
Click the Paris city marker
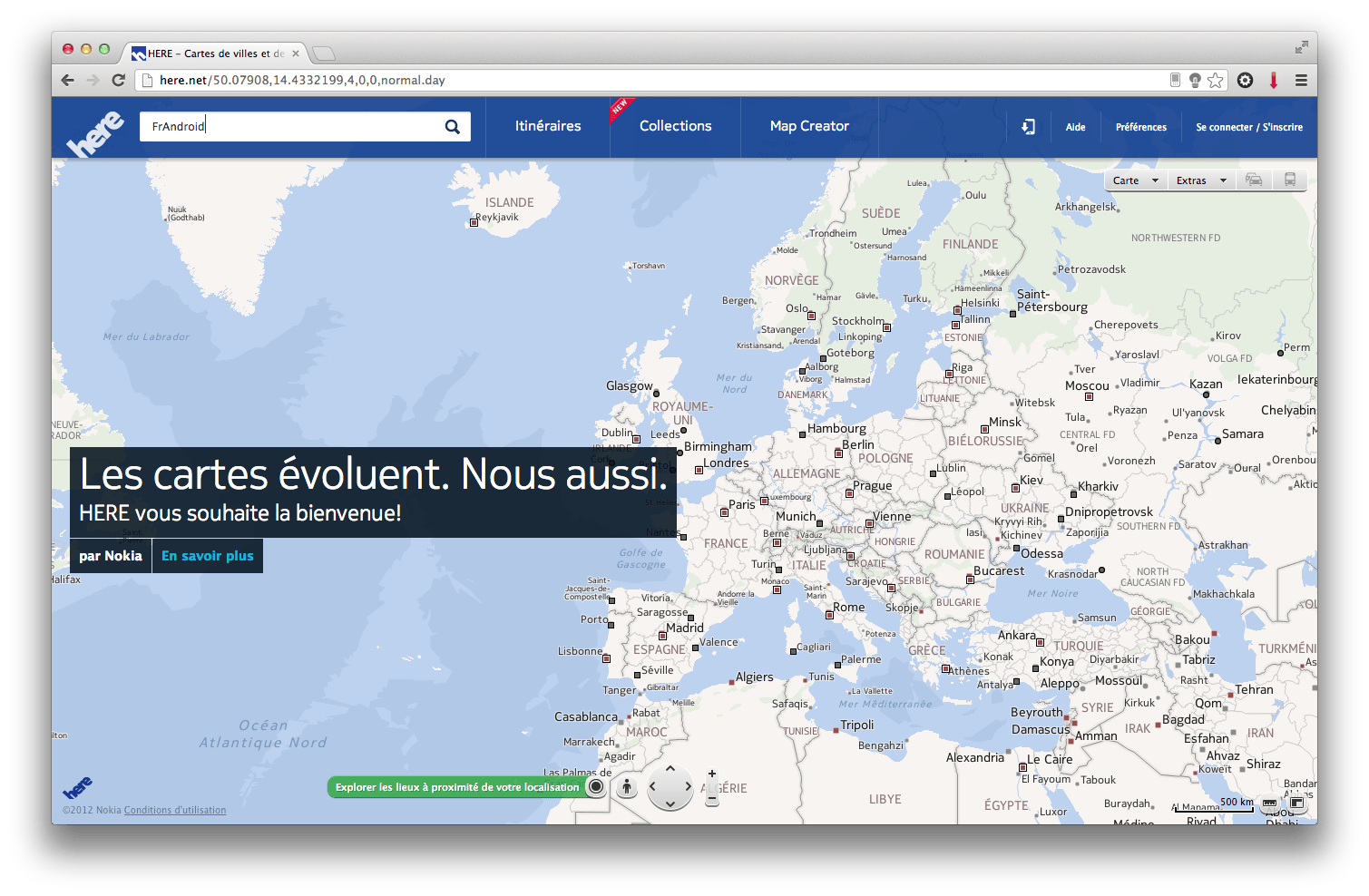(724, 512)
